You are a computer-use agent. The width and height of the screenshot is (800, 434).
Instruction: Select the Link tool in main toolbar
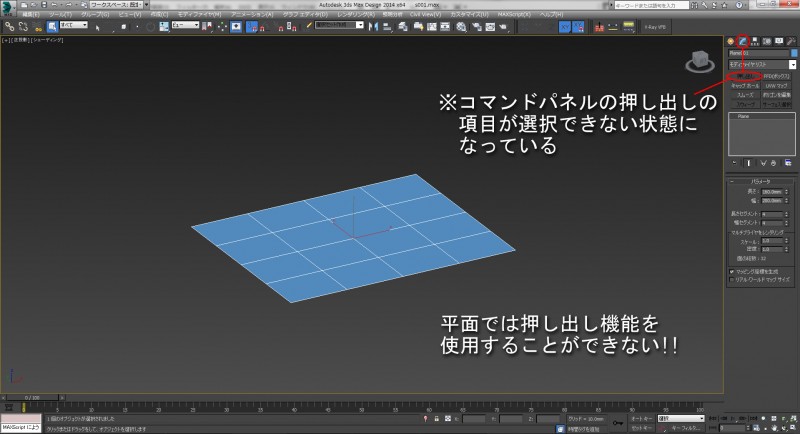(8, 27)
